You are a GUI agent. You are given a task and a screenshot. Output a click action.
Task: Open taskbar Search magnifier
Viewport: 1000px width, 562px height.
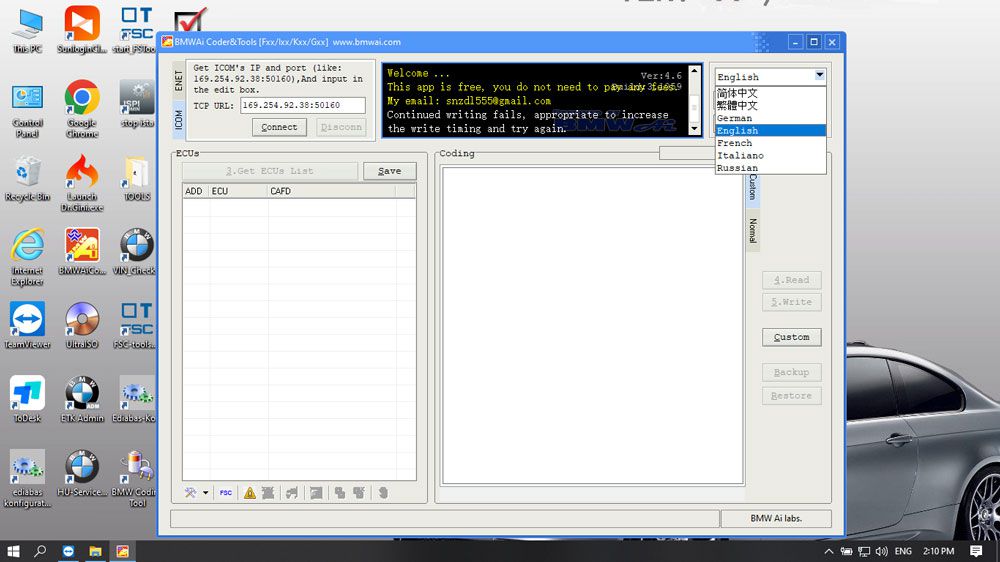click(40, 551)
